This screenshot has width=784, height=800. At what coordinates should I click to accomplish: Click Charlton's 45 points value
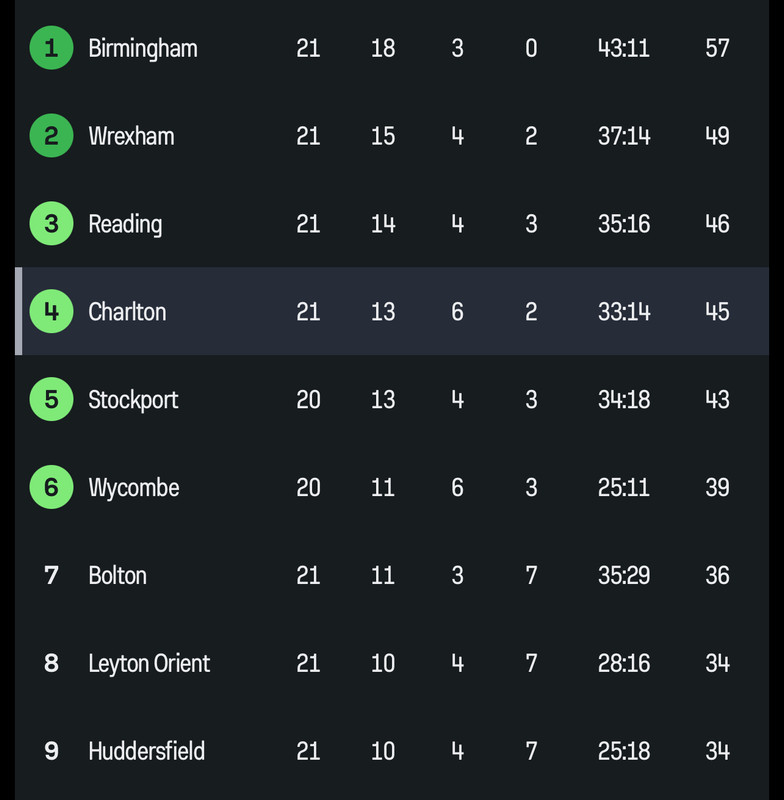tap(717, 312)
